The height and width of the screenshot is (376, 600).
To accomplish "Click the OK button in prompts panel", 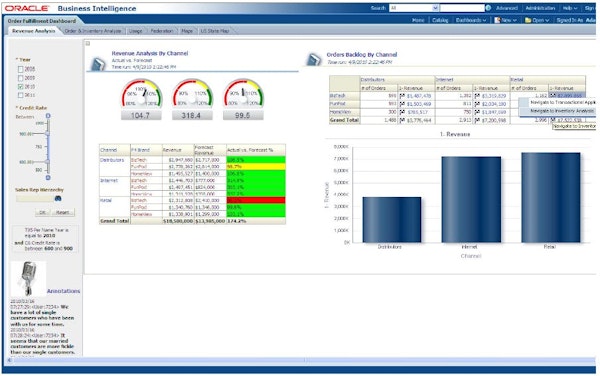I will pos(42,212).
